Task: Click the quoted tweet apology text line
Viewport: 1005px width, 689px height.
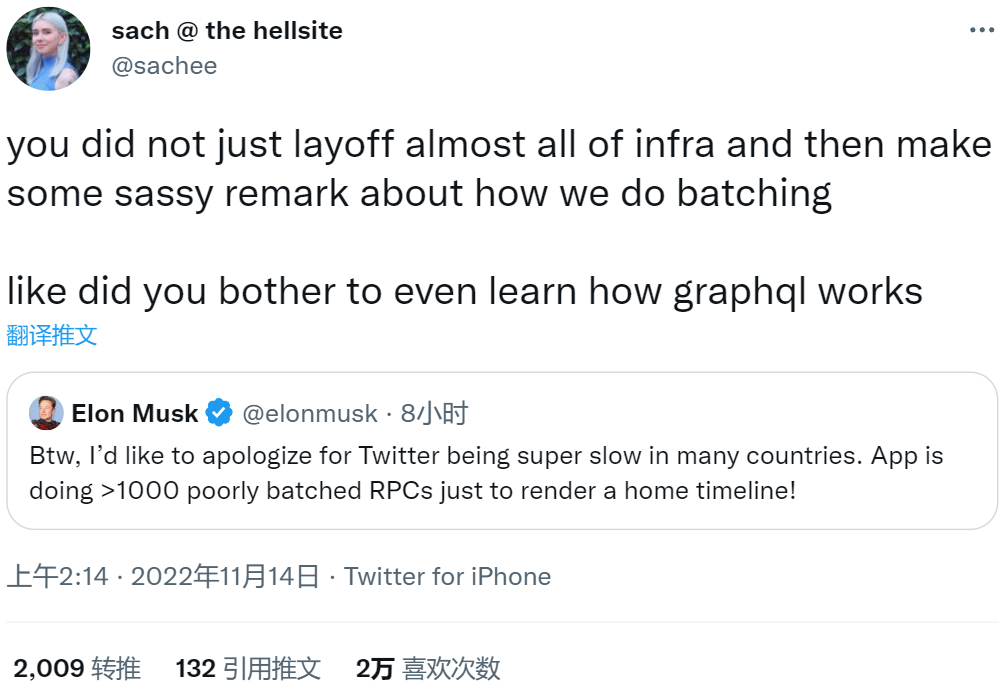Action: [486, 456]
